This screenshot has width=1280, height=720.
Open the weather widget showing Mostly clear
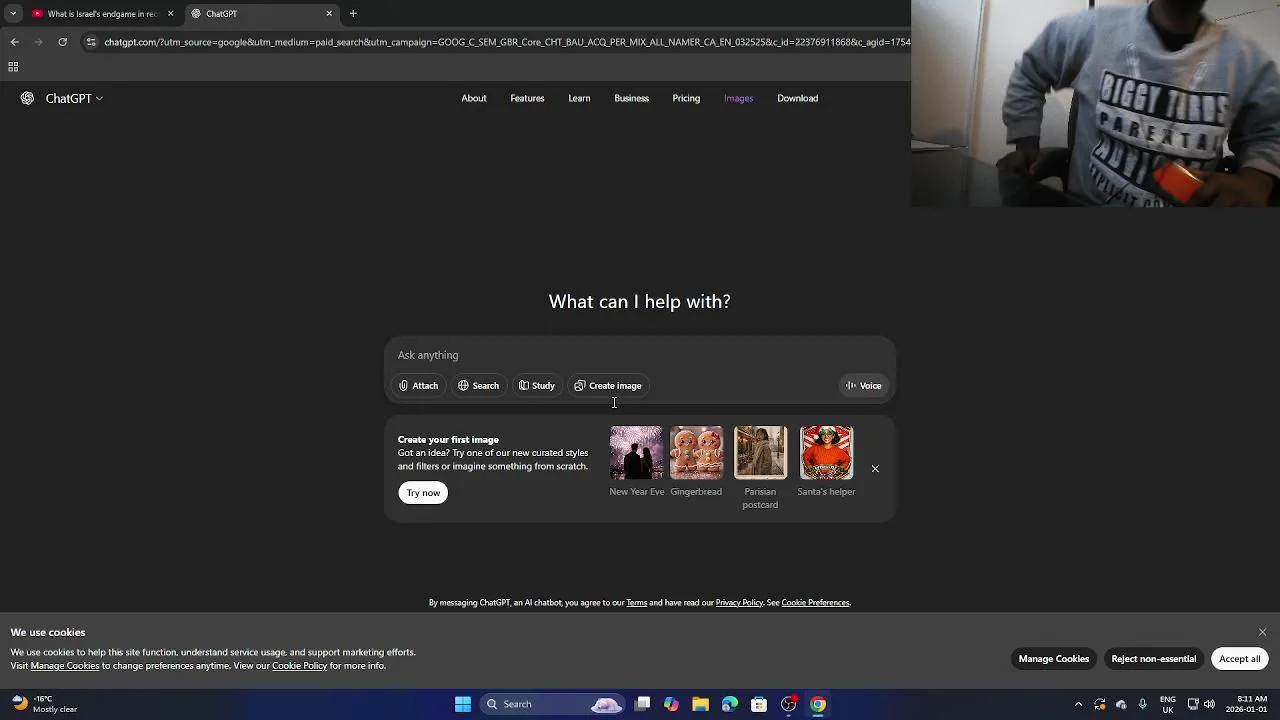pos(44,704)
